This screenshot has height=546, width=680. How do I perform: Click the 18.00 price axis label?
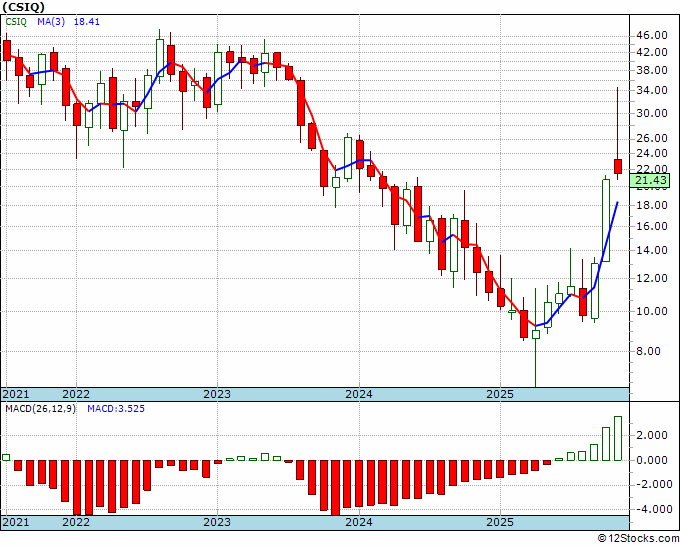tap(652, 205)
